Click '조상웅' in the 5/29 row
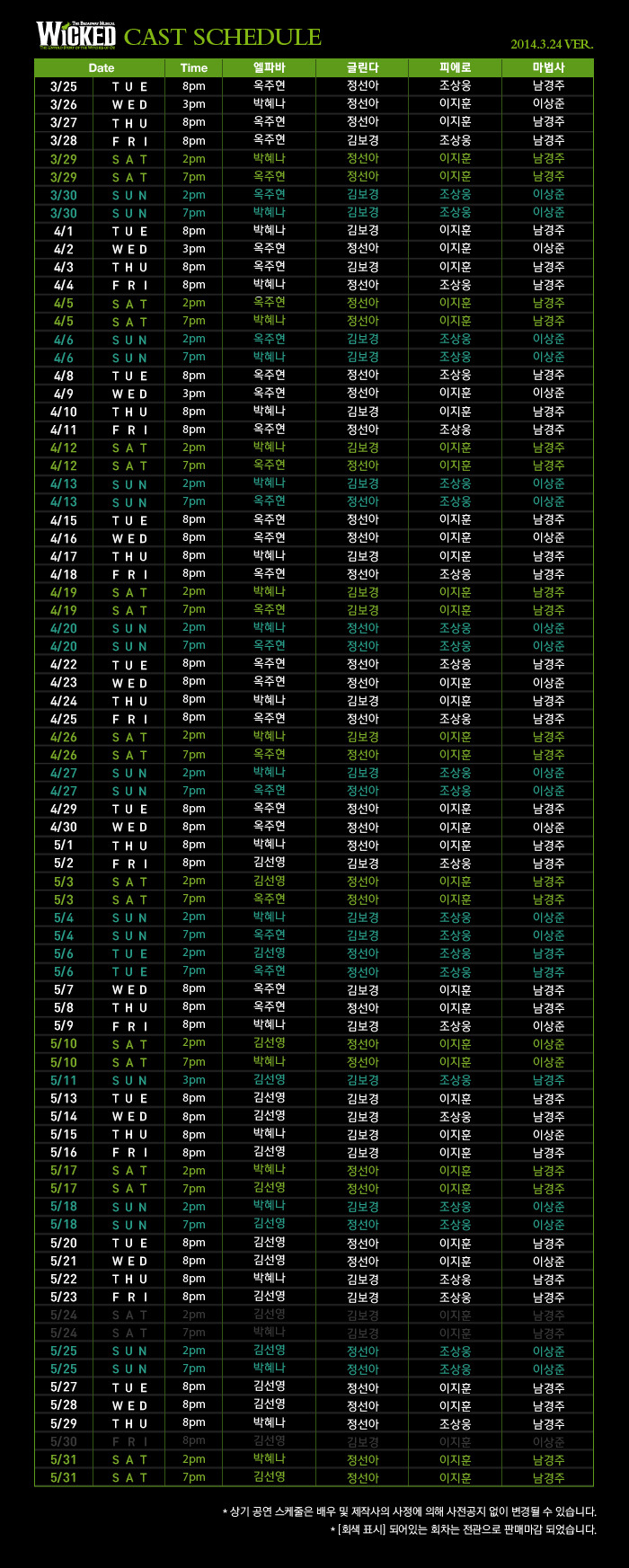This screenshot has height=1568, width=629. tap(455, 1423)
